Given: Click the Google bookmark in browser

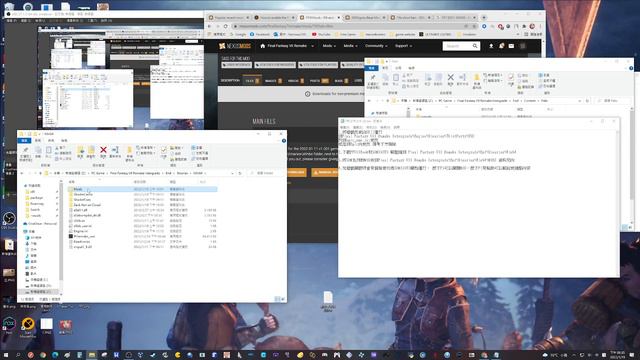Looking at the screenshot, I should 238,35.
